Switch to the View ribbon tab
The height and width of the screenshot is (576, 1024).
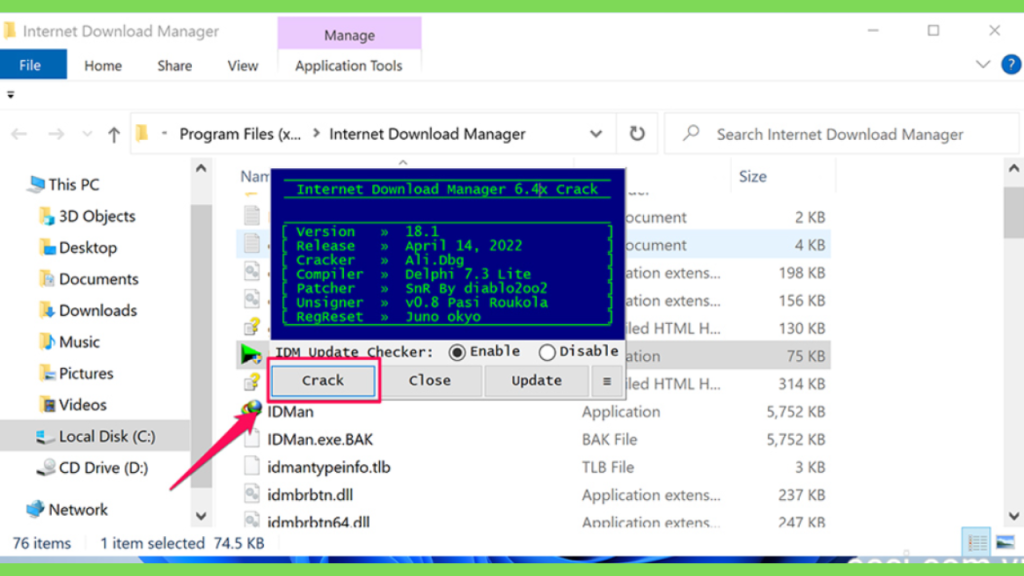coord(242,66)
